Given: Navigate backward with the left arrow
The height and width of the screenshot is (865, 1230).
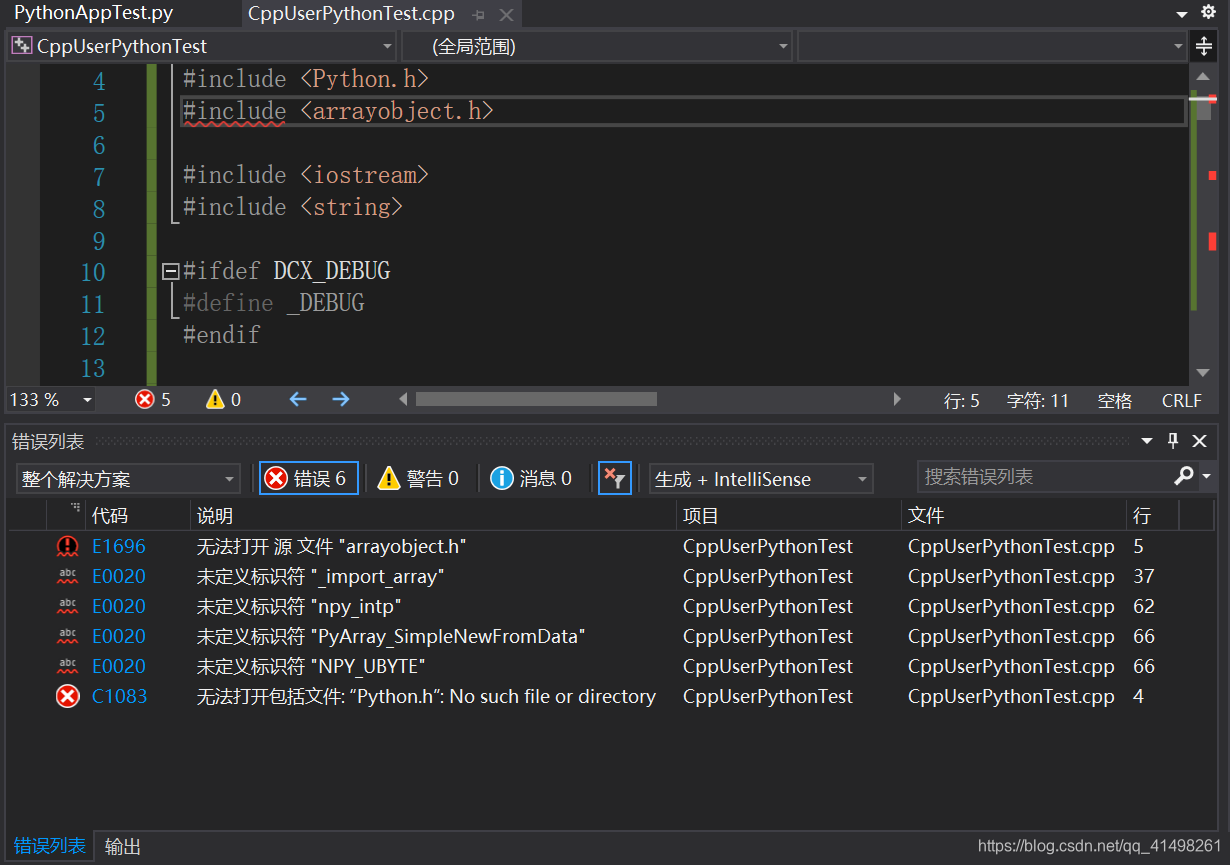Looking at the screenshot, I should click(298, 399).
